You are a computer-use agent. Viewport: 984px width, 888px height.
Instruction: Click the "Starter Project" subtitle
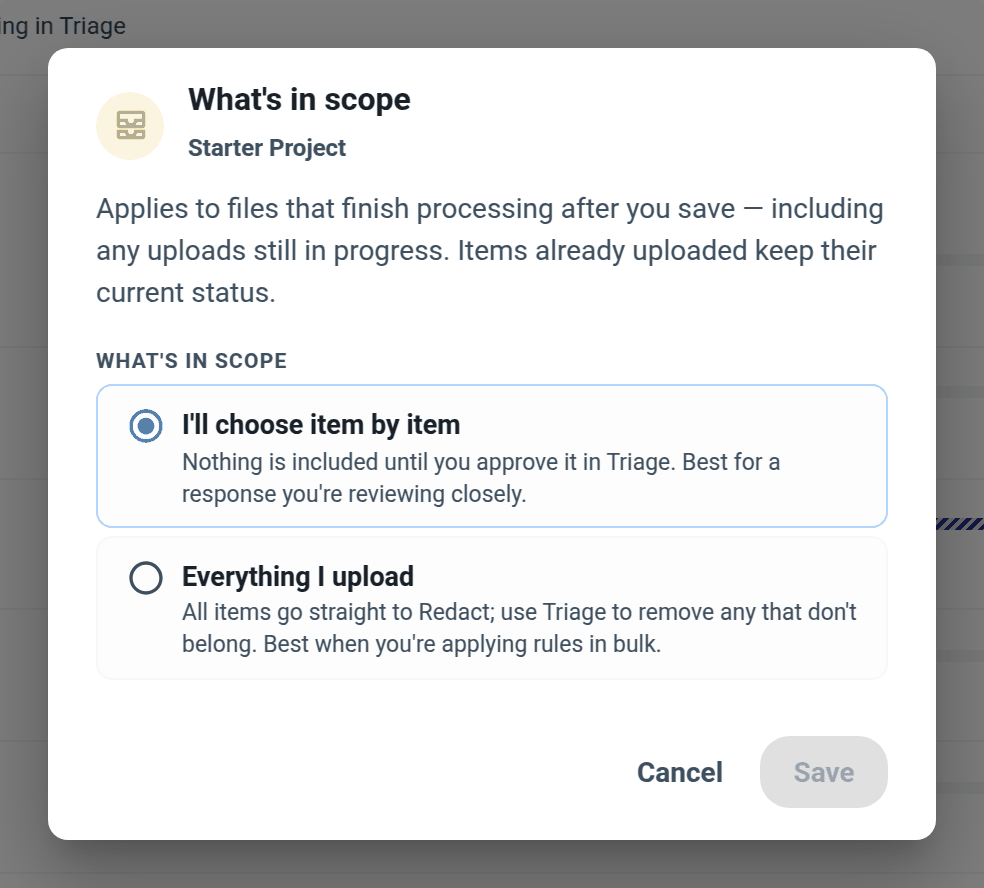[267, 148]
